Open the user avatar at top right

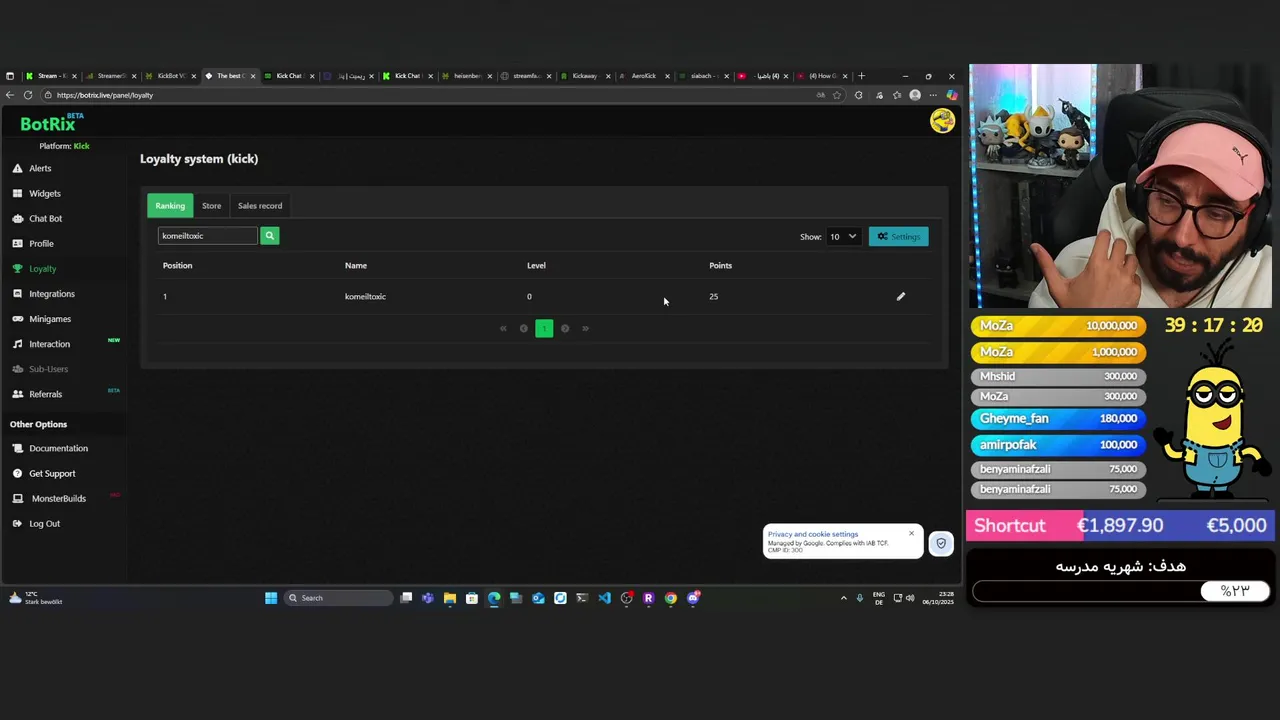pos(942,121)
